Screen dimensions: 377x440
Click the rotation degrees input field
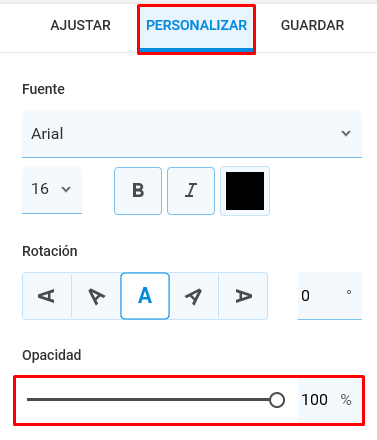coord(330,296)
